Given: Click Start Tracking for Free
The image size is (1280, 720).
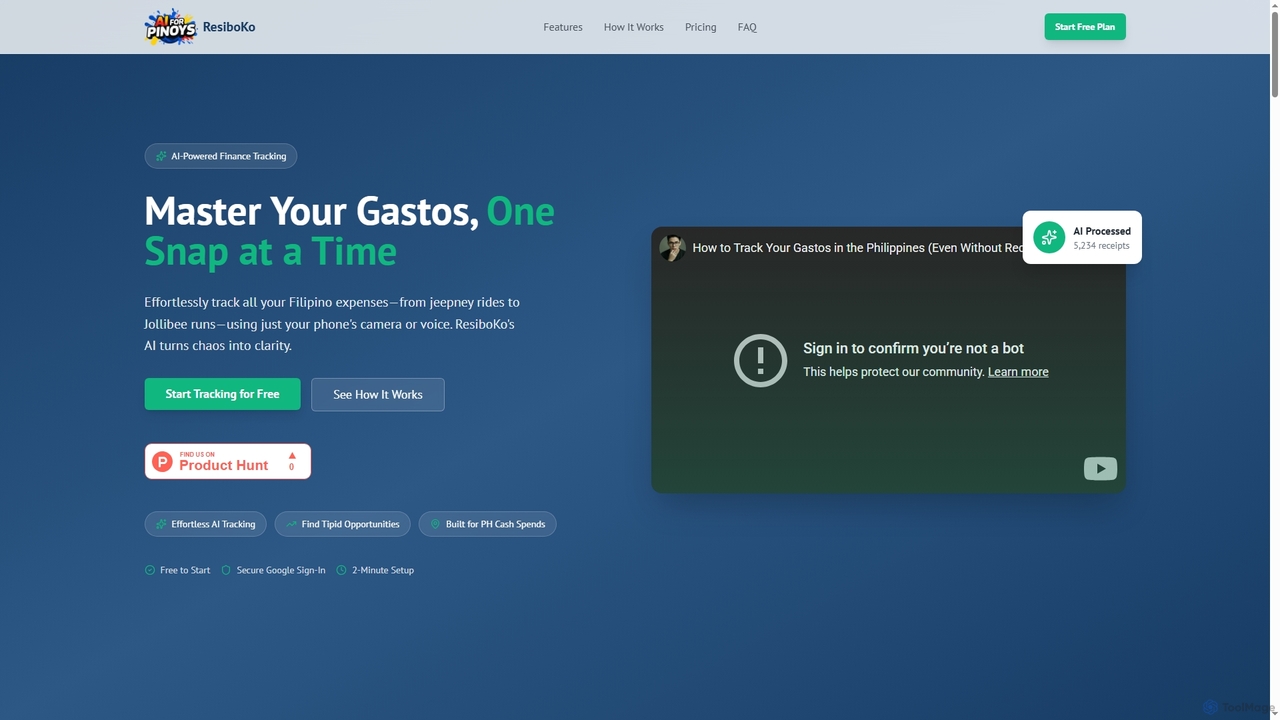Looking at the screenshot, I should click(x=222, y=394).
